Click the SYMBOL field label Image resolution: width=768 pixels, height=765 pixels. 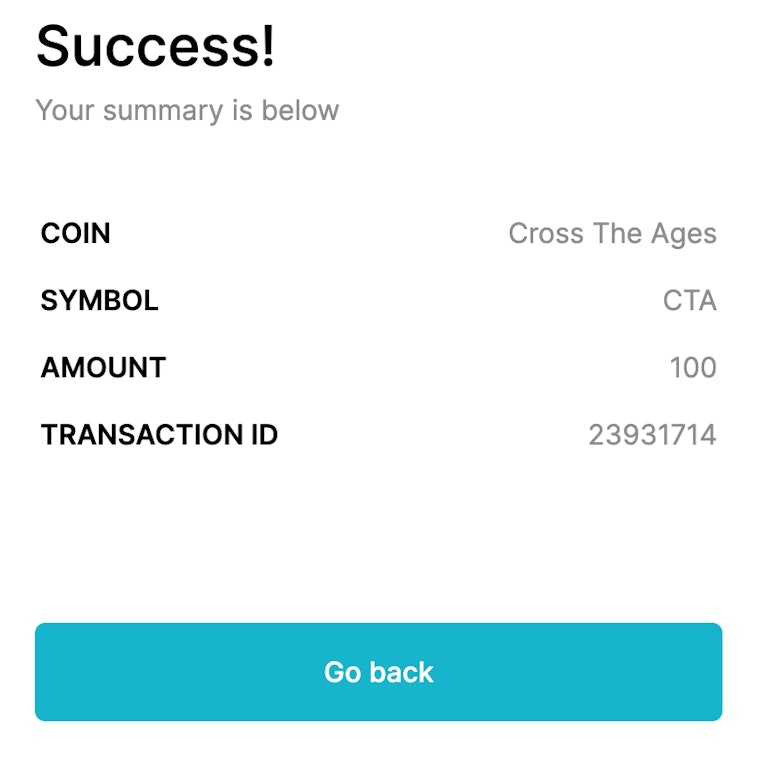[x=99, y=301]
